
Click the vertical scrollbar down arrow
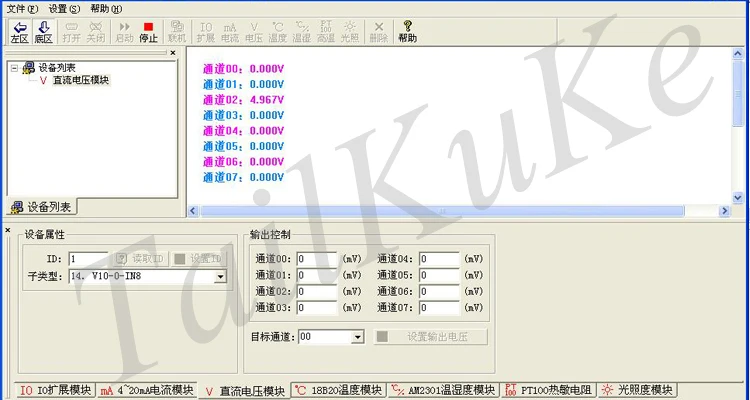tap(738, 197)
